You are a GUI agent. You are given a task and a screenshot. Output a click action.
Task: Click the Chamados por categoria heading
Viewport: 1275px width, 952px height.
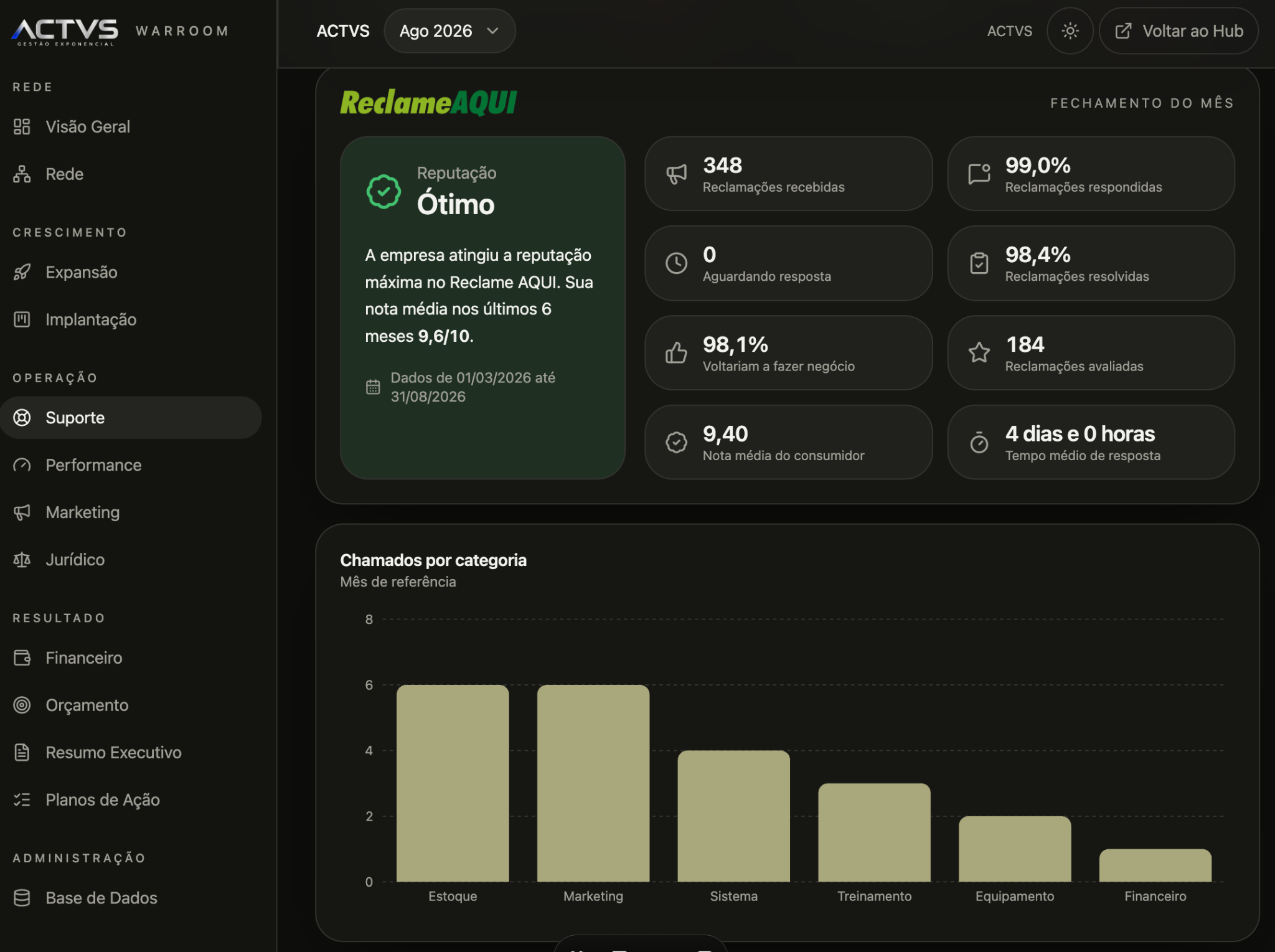click(x=433, y=560)
